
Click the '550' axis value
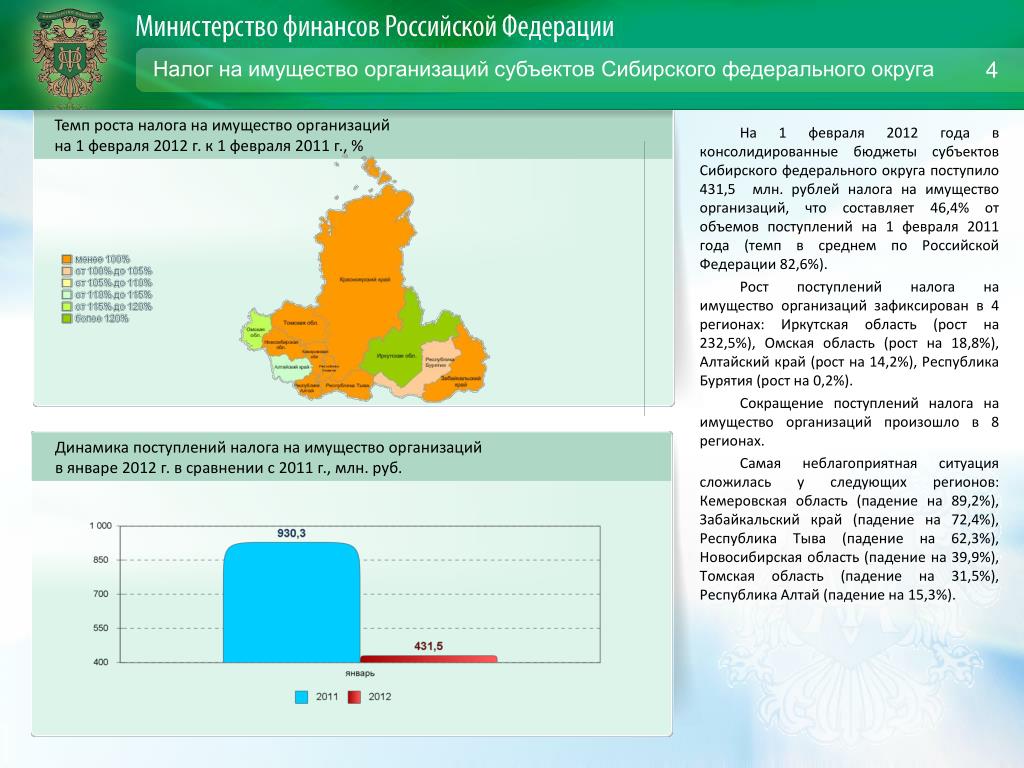(x=101, y=628)
